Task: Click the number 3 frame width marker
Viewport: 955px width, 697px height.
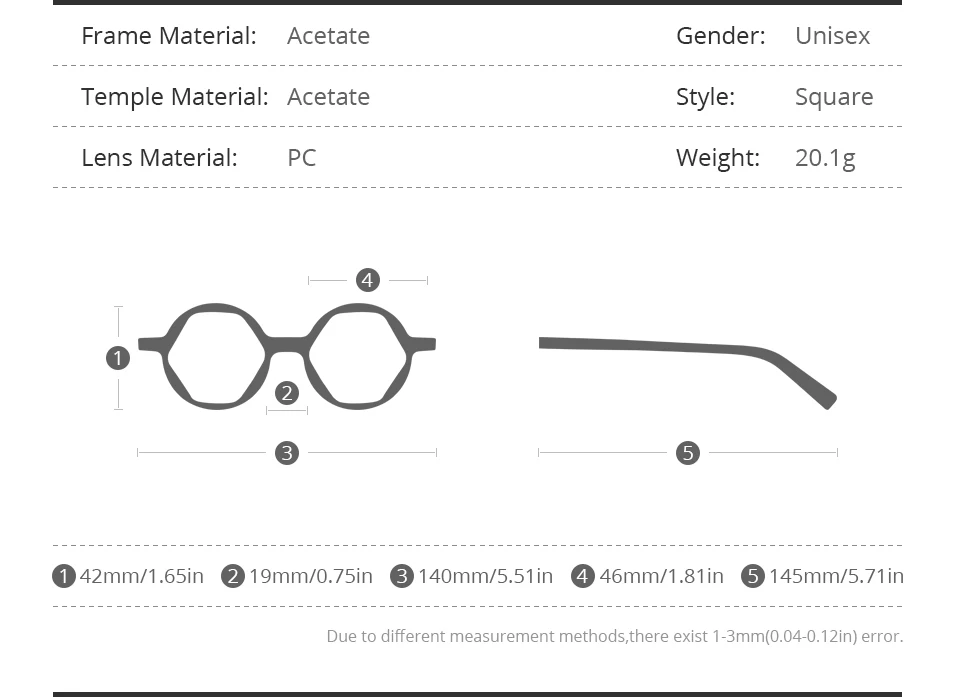Action: point(287,453)
